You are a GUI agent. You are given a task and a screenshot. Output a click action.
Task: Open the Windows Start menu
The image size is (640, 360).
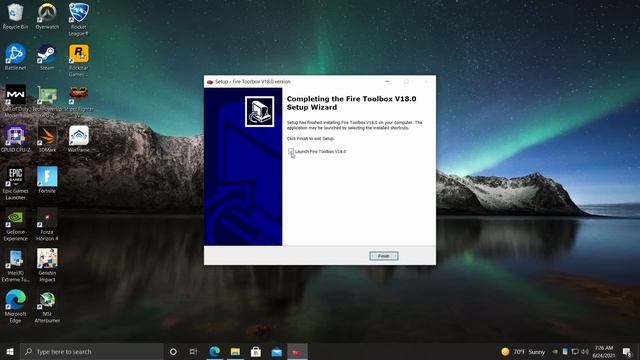pyautogui.click(x=10, y=351)
